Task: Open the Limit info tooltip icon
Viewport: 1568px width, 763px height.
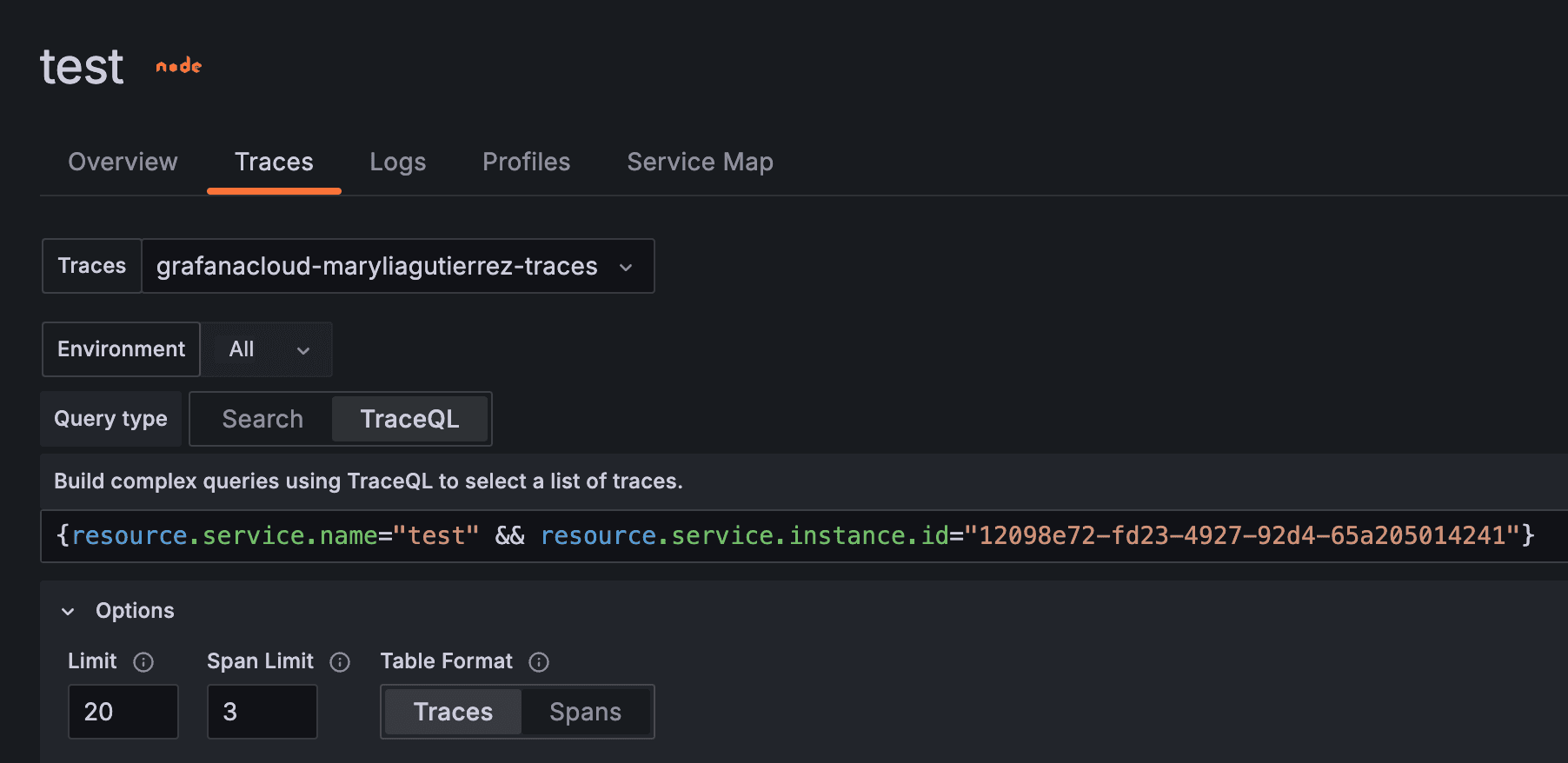Action: pos(143,662)
